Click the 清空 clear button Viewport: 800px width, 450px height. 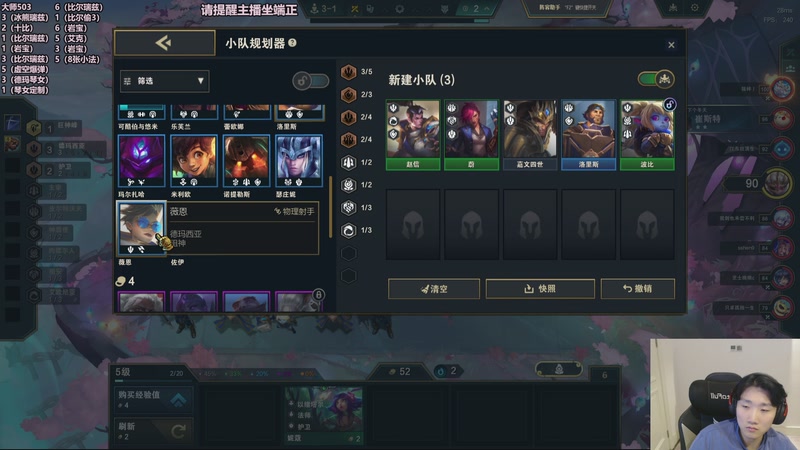(x=434, y=289)
